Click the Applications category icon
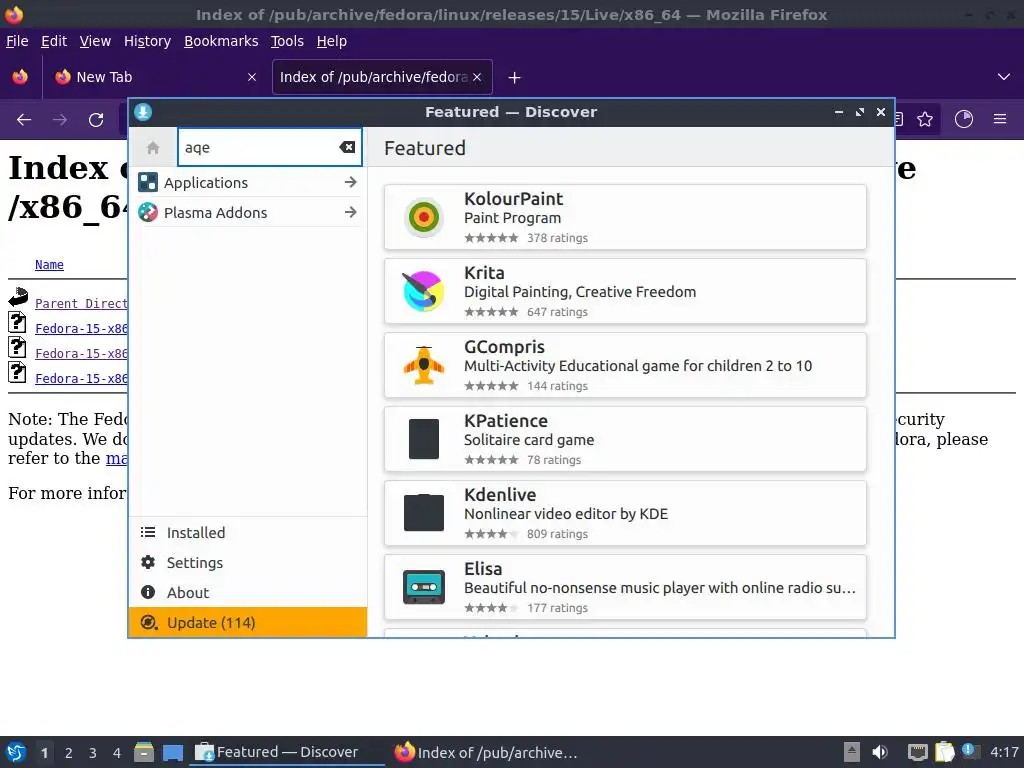Image resolution: width=1024 pixels, height=768 pixels. [x=148, y=182]
